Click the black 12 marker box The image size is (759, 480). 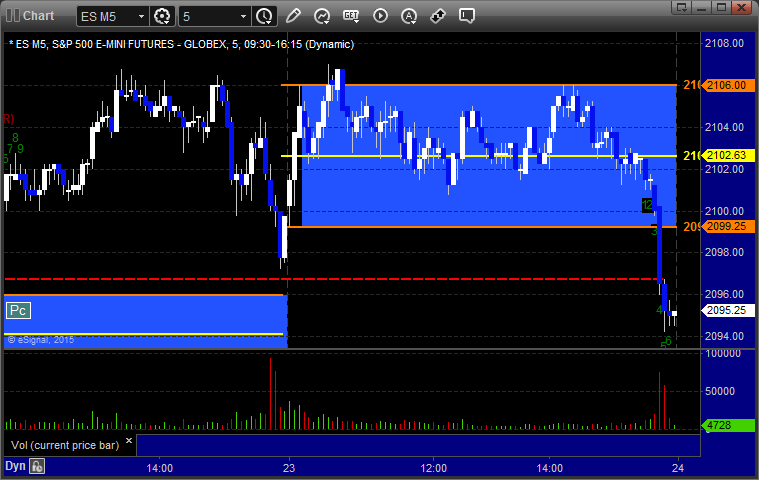tap(647, 205)
